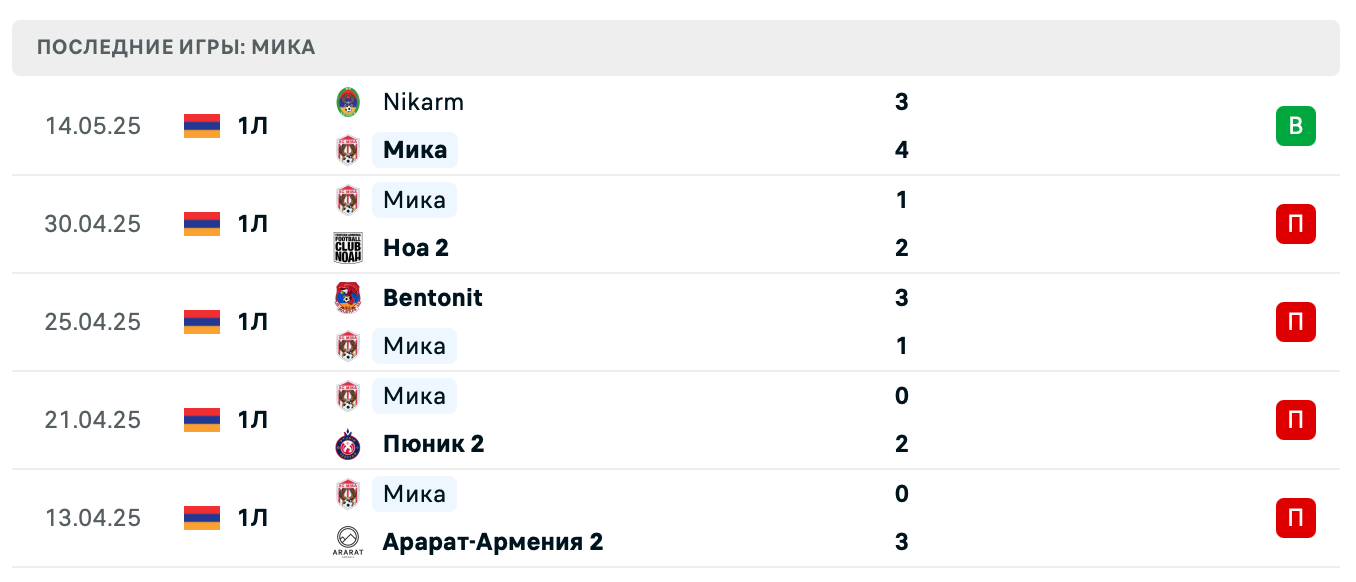Viewport: 1356px width, 582px height.
Task: Click the Мика label in 25.04.25 match
Action: [x=414, y=346]
